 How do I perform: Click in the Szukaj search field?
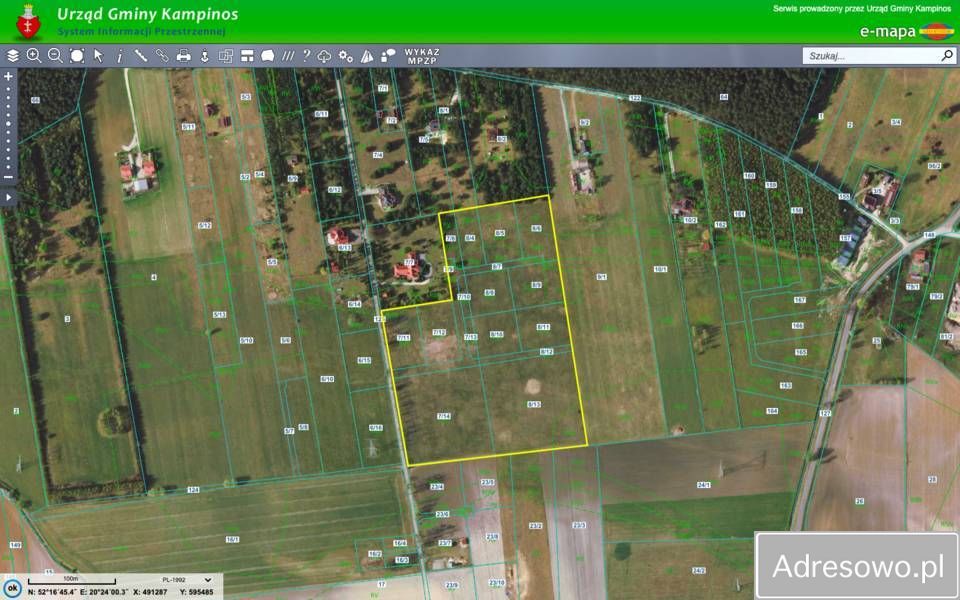click(871, 56)
